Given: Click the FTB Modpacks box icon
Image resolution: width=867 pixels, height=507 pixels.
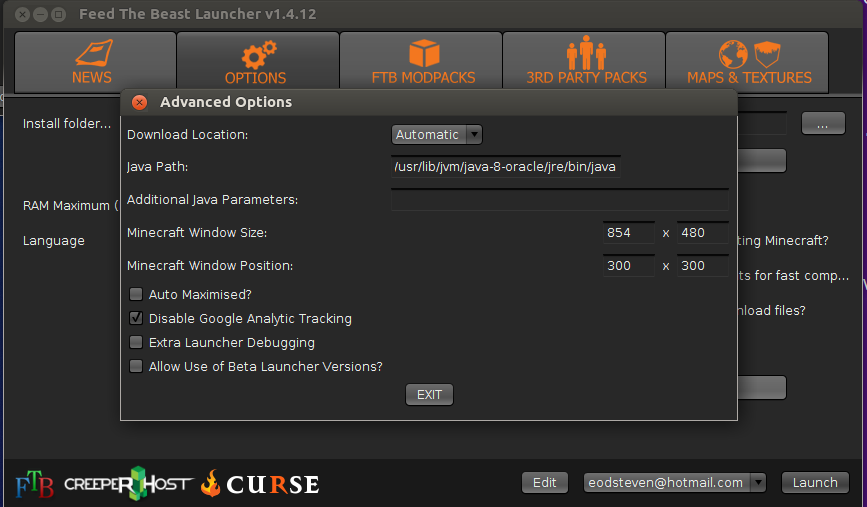Looking at the screenshot, I should 422,53.
